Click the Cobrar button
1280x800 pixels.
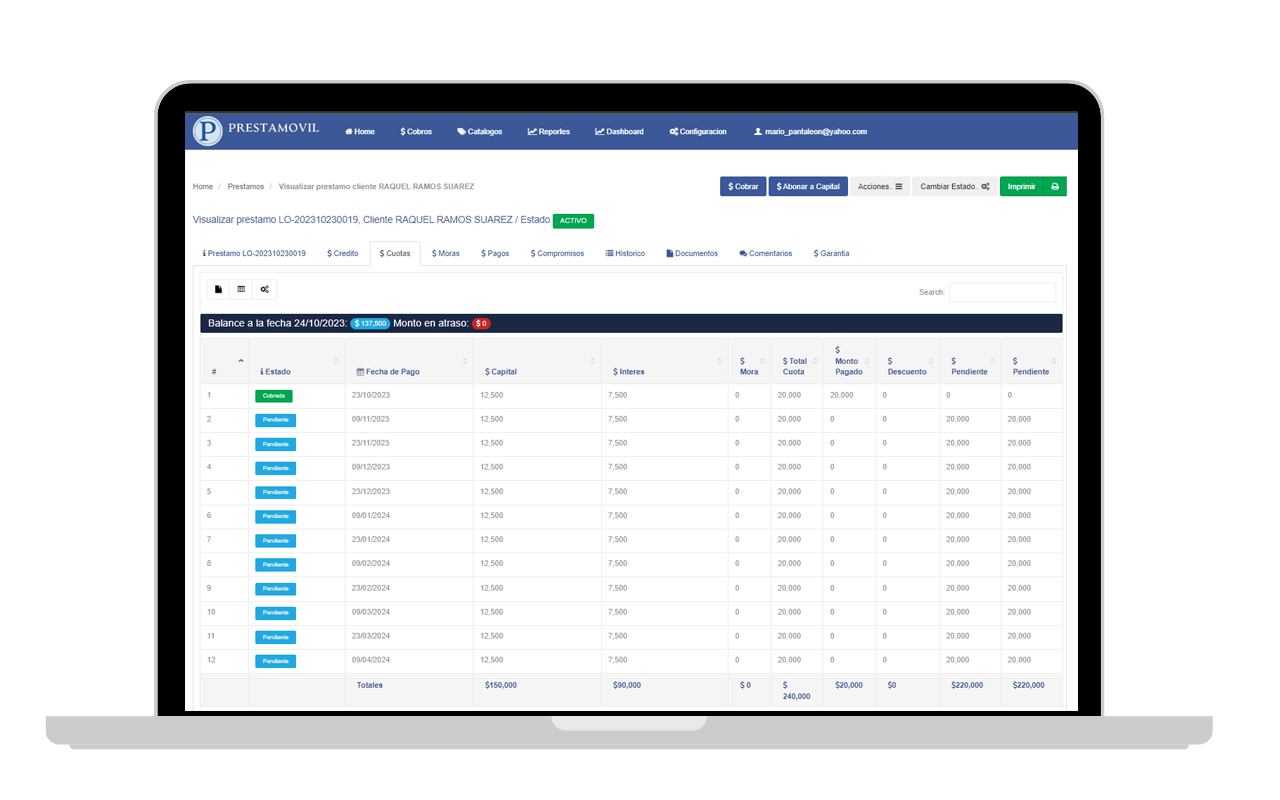pyautogui.click(x=743, y=186)
